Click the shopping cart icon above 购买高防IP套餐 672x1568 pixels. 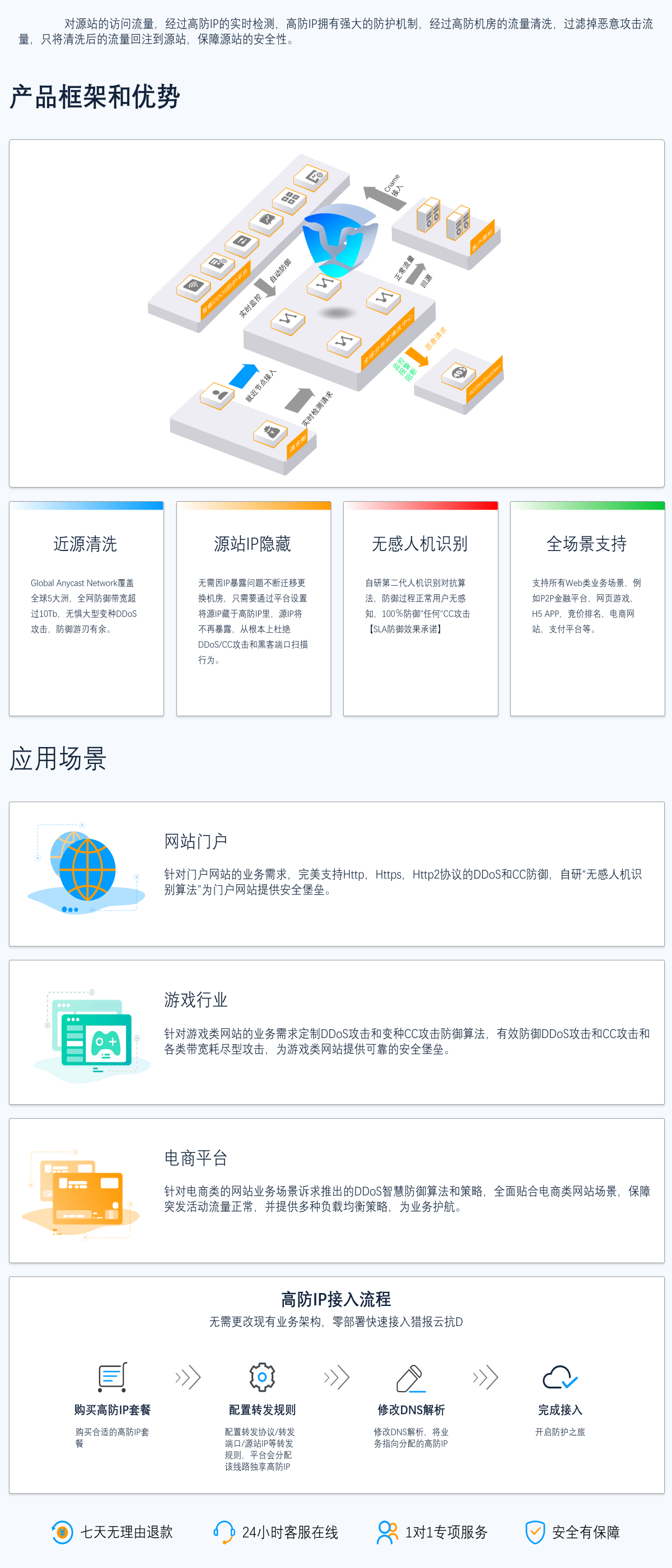[x=112, y=1377]
